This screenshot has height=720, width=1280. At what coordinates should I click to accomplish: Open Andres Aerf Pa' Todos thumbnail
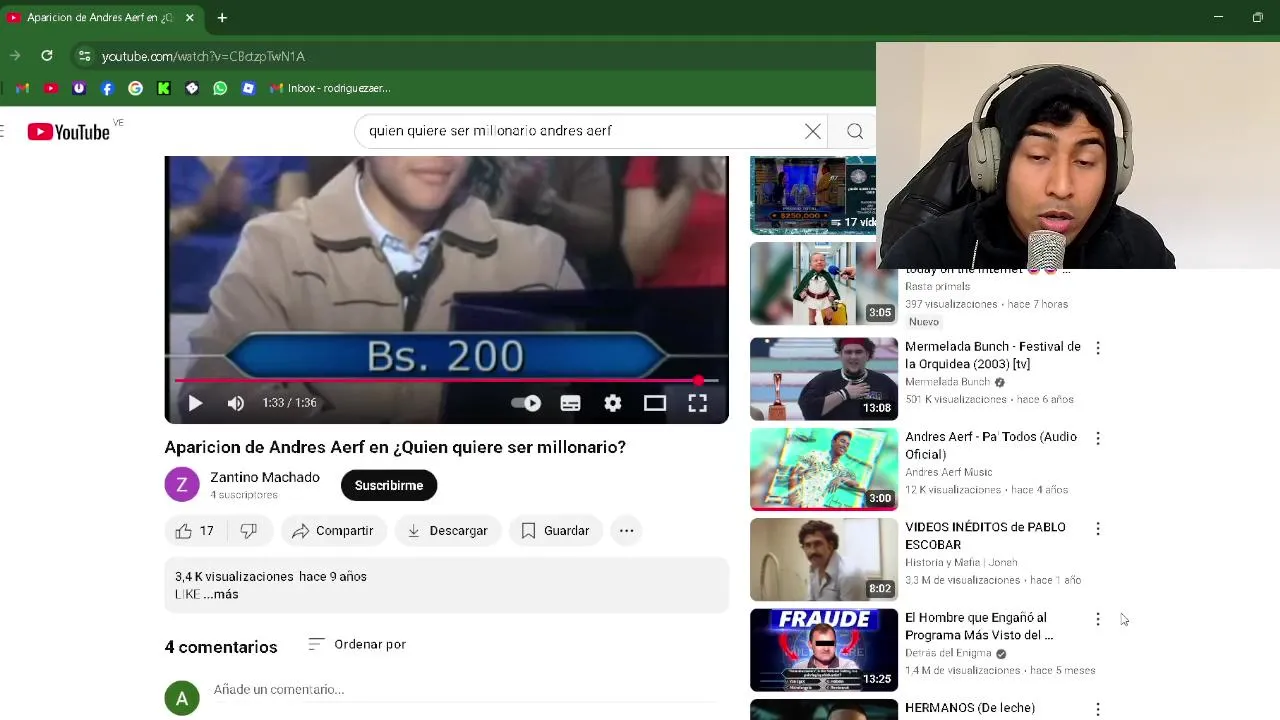pyautogui.click(x=824, y=469)
